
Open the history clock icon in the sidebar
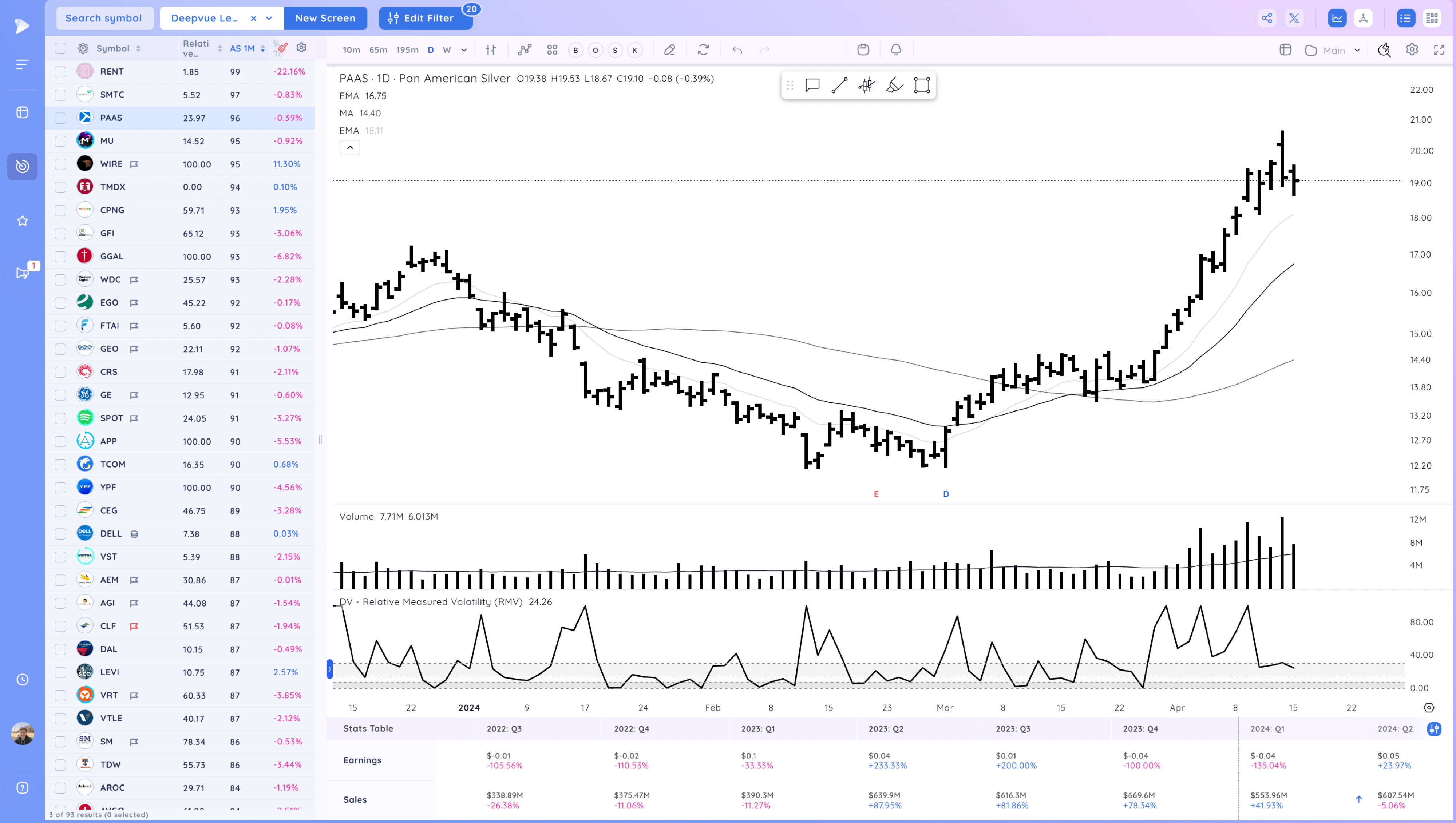tap(22, 679)
